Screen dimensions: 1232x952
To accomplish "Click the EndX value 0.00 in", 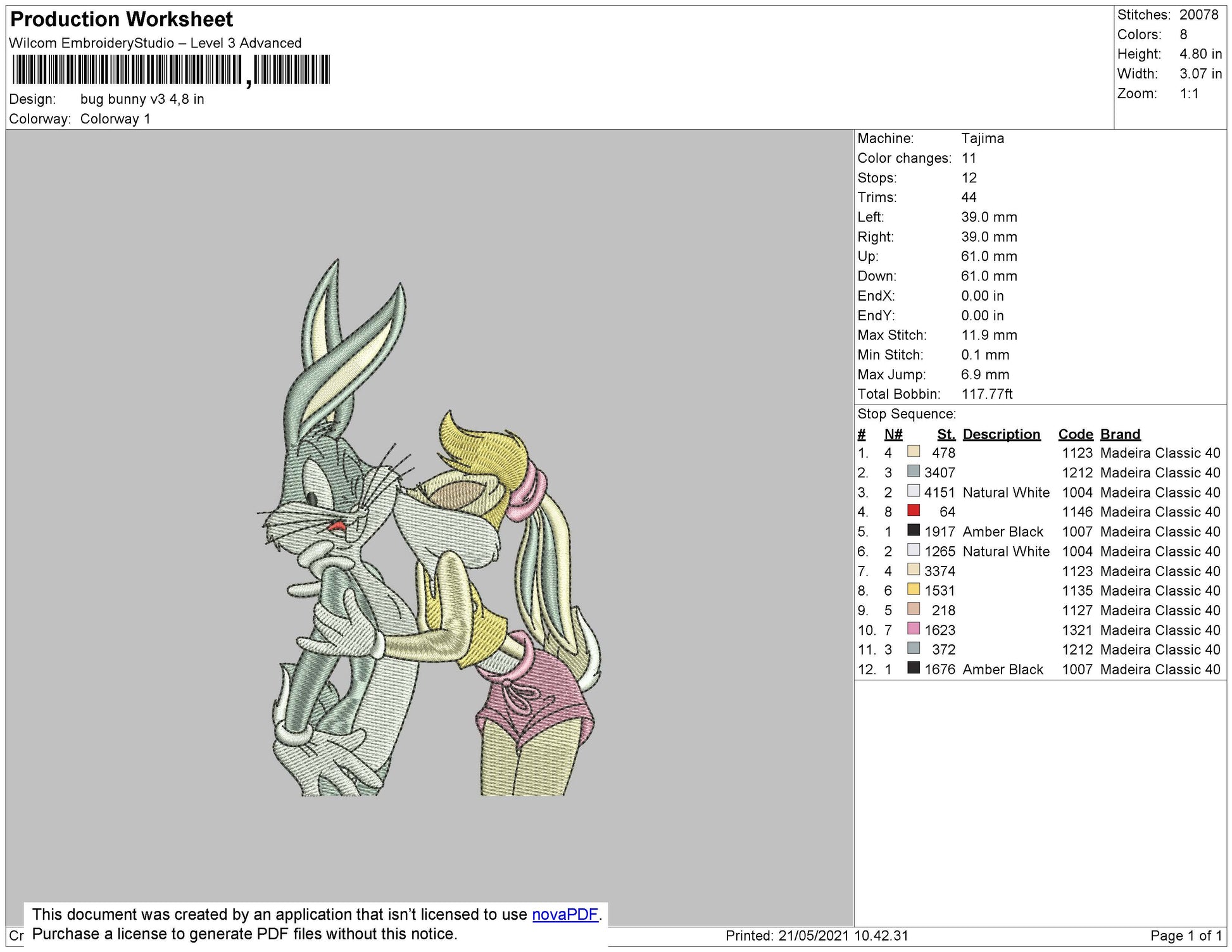I will pos(982,296).
